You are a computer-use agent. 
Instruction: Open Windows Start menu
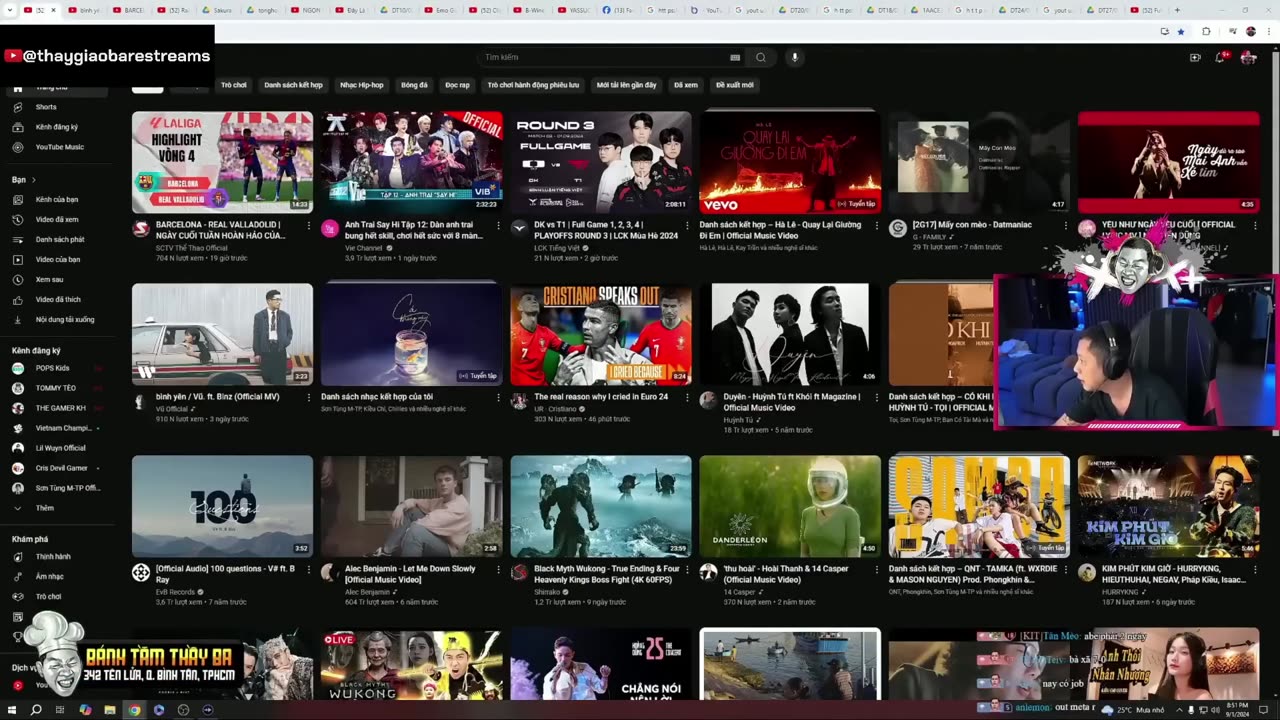point(12,710)
